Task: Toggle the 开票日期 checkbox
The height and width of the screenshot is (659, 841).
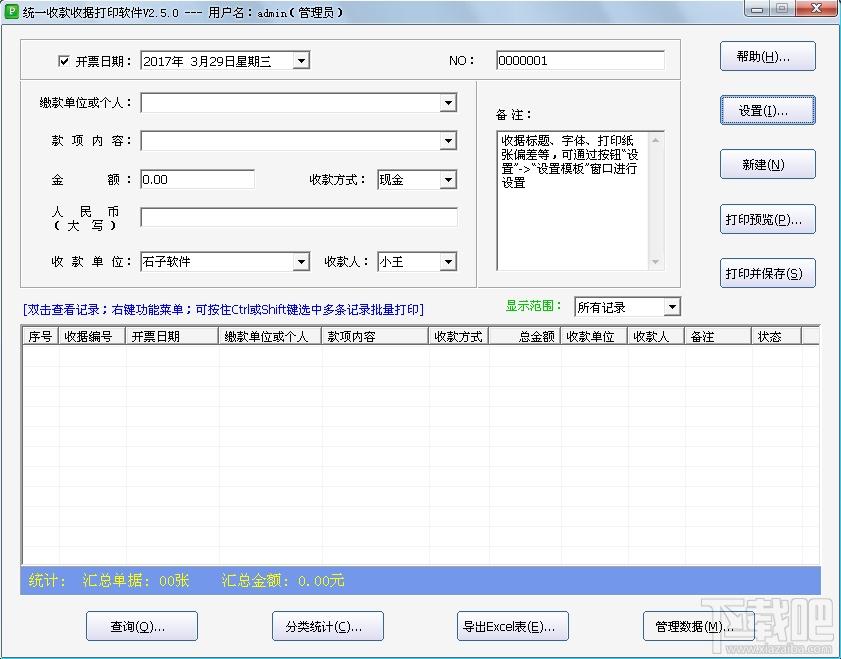Action: click(x=63, y=61)
